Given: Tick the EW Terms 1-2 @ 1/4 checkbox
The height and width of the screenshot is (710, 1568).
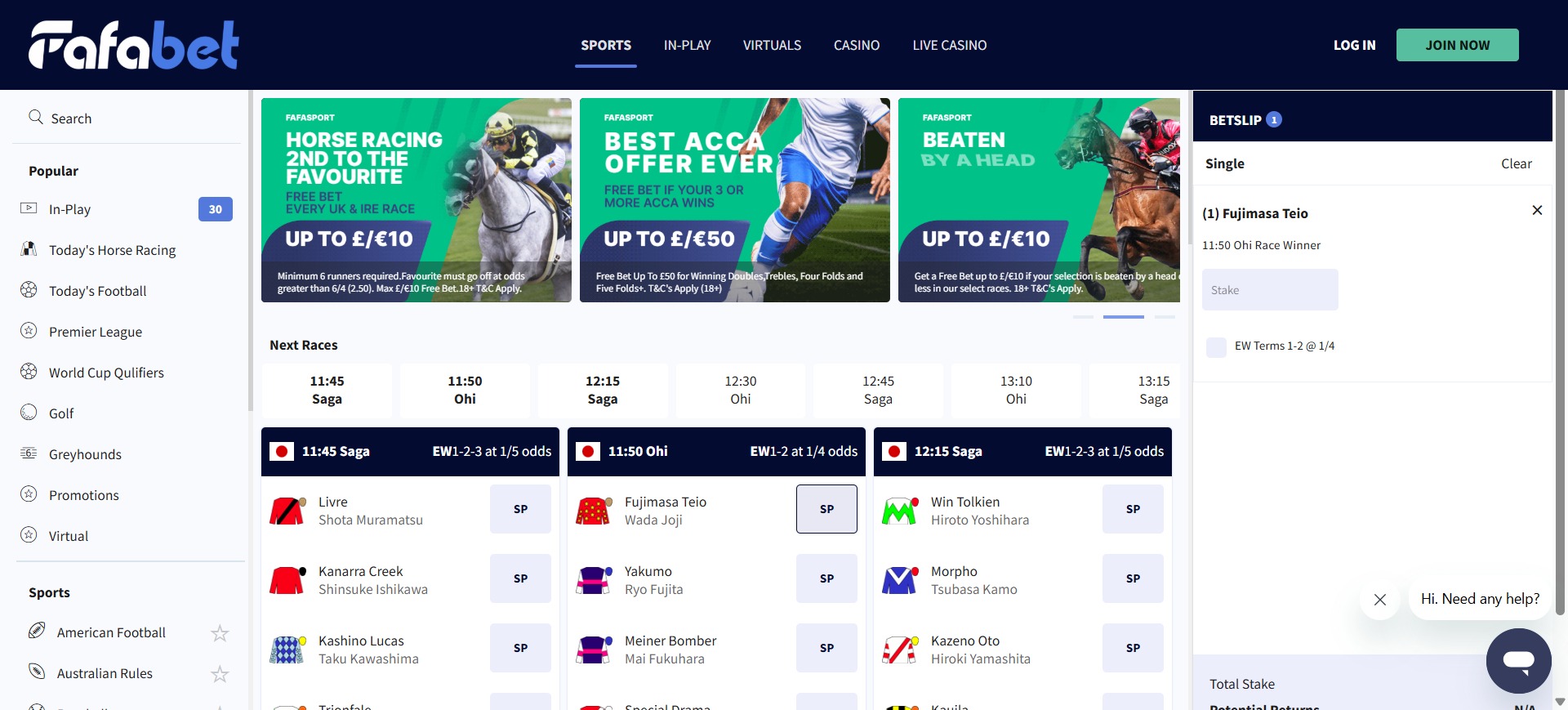Looking at the screenshot, I should click(x=1216, y=347).
